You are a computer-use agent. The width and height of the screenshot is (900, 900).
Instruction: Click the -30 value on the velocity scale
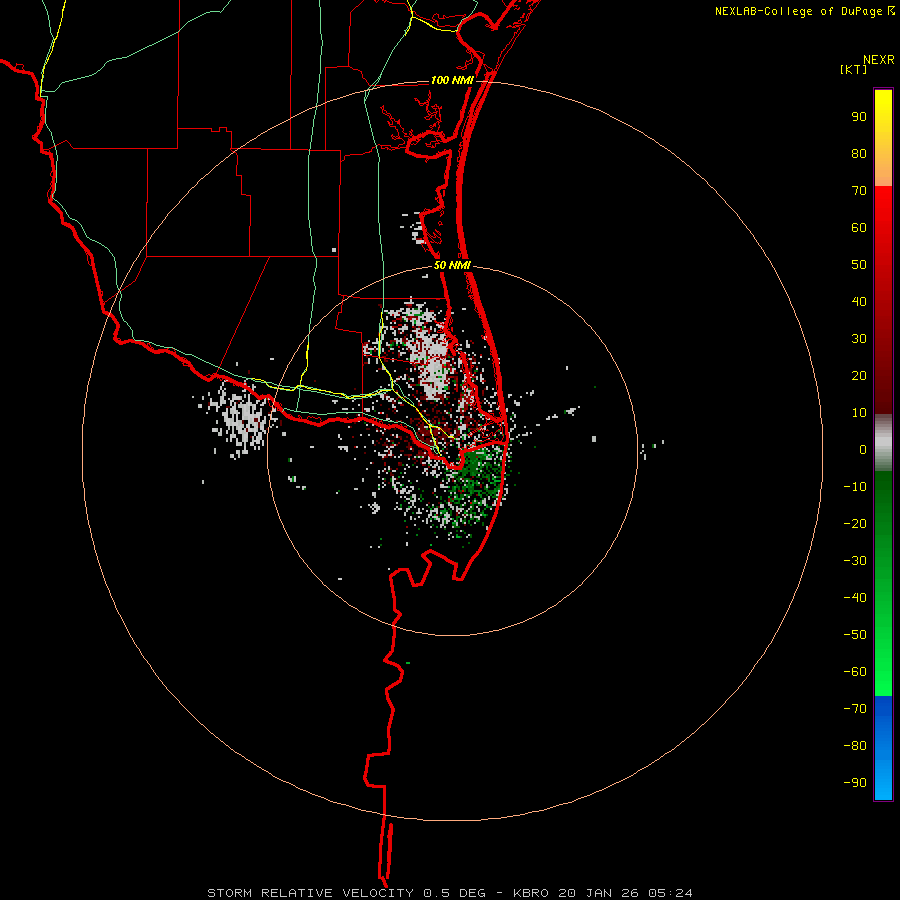[855, 561]
